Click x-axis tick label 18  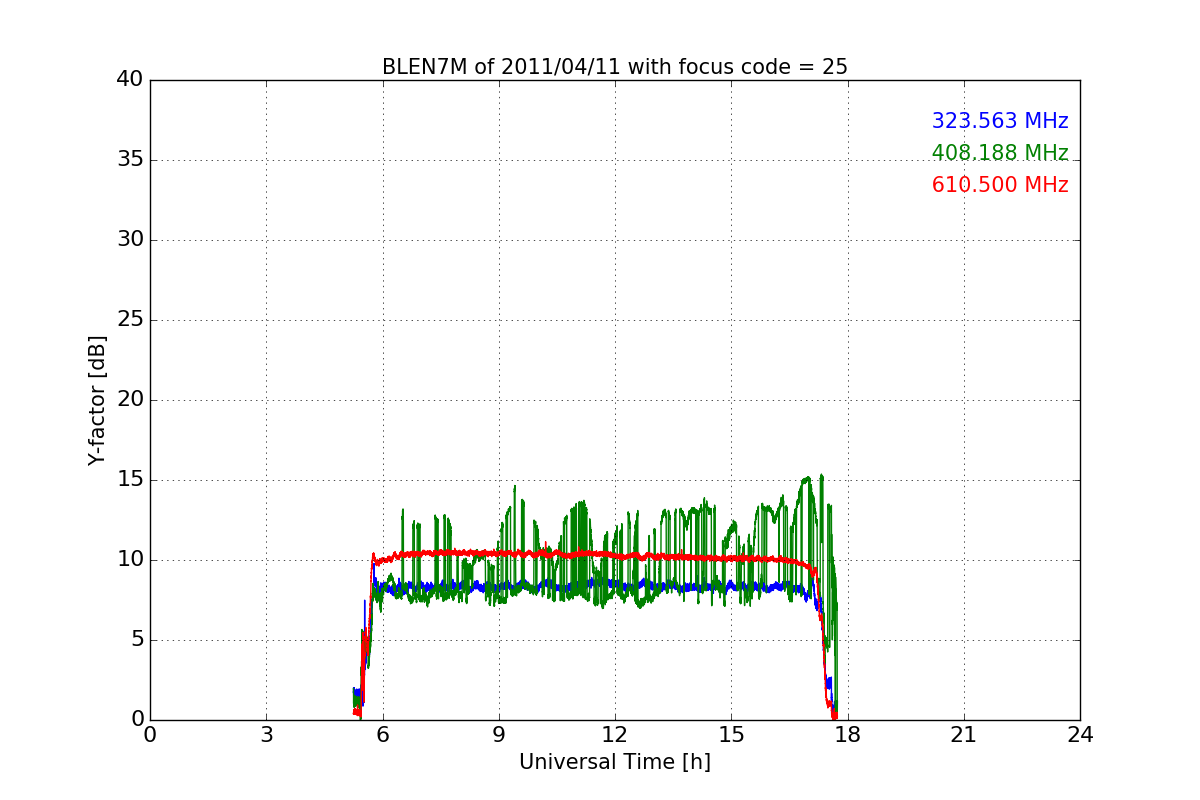coord(847,735)
